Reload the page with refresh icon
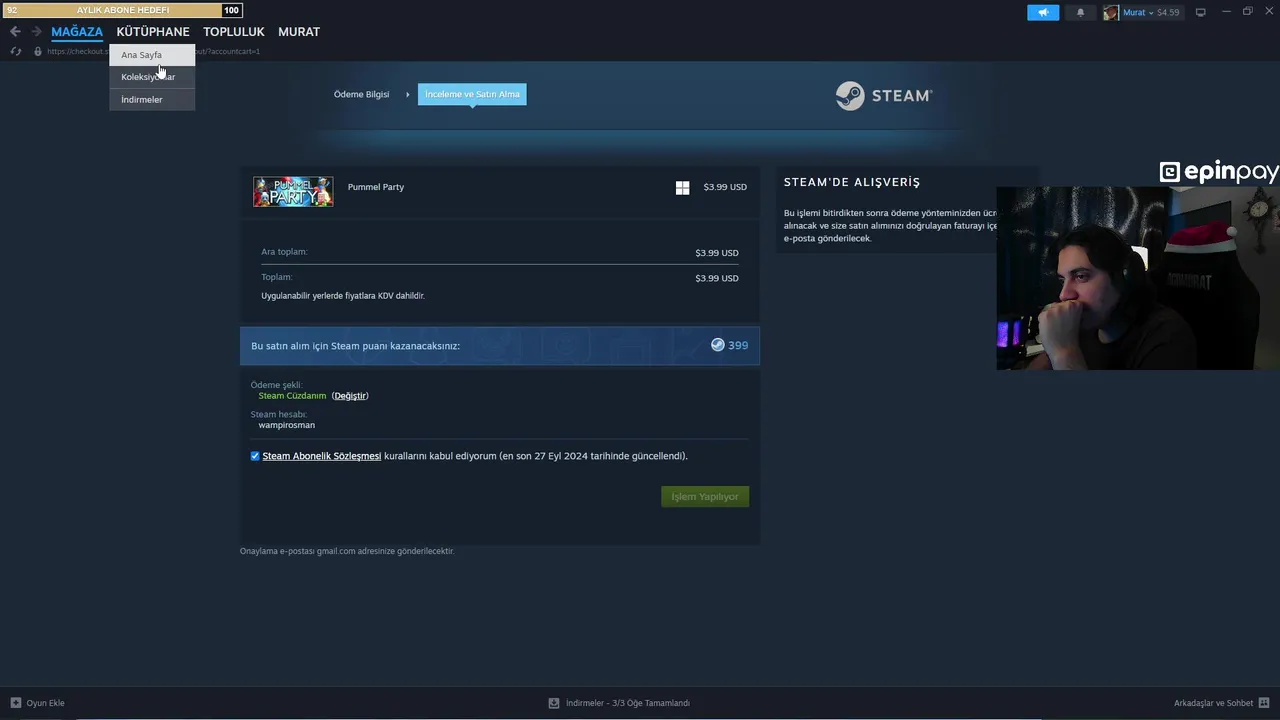 coord(16,51)
